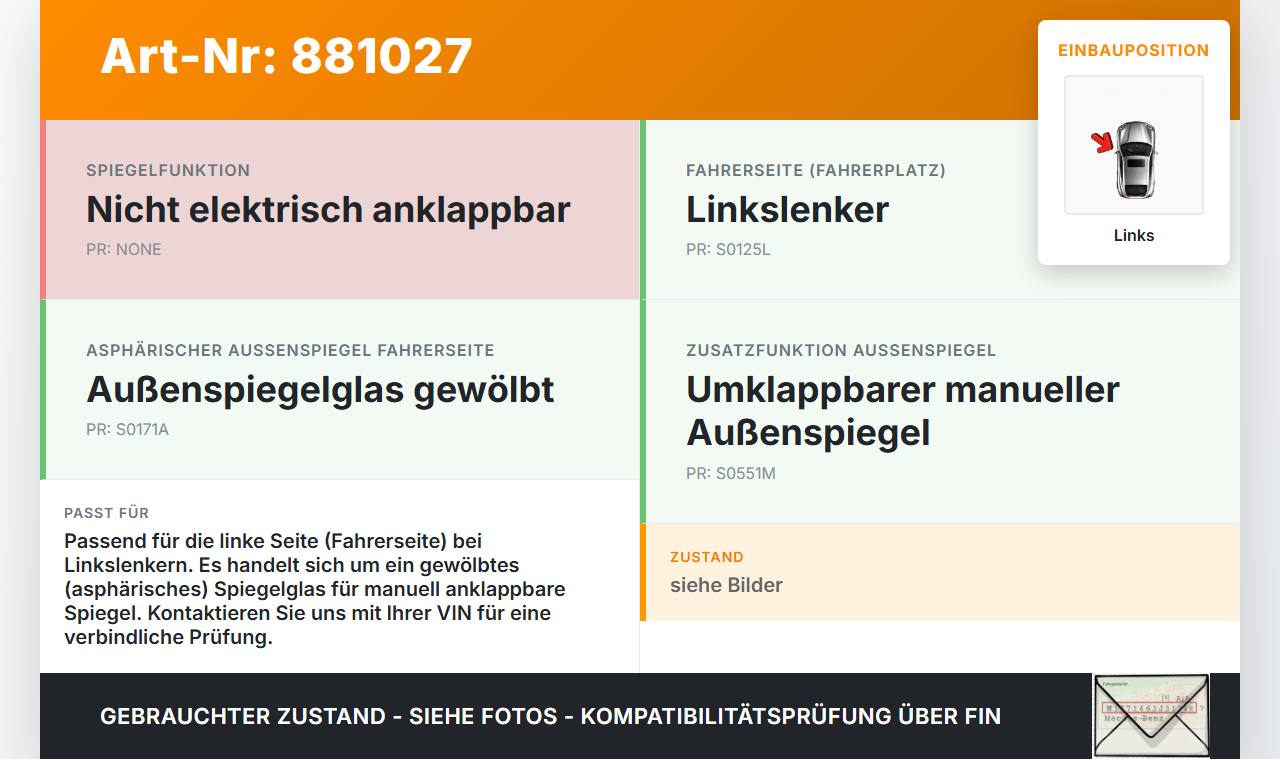Click the EINBAUPOSITION card title
This screenshot has height=760, width=1280.
(1134, 50)
